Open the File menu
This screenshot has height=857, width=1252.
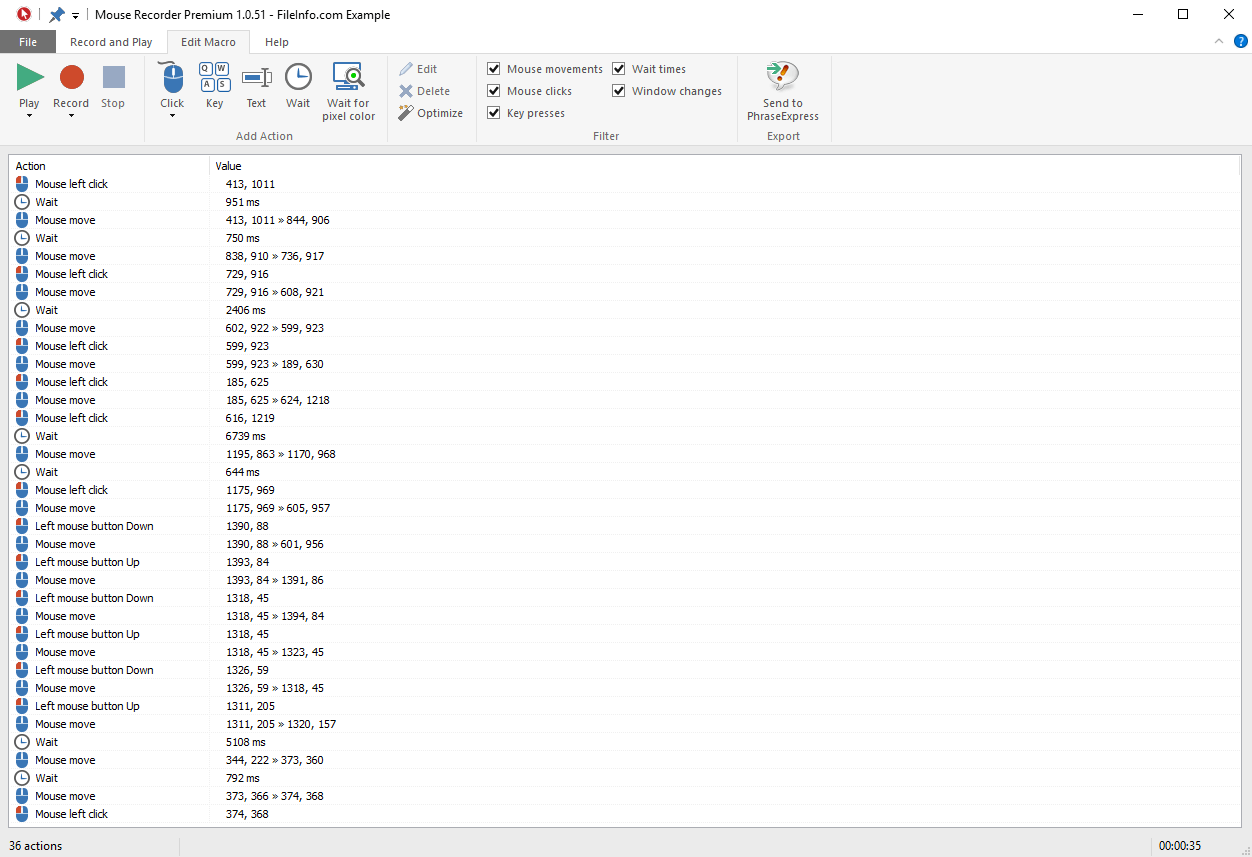coord(28,42)
